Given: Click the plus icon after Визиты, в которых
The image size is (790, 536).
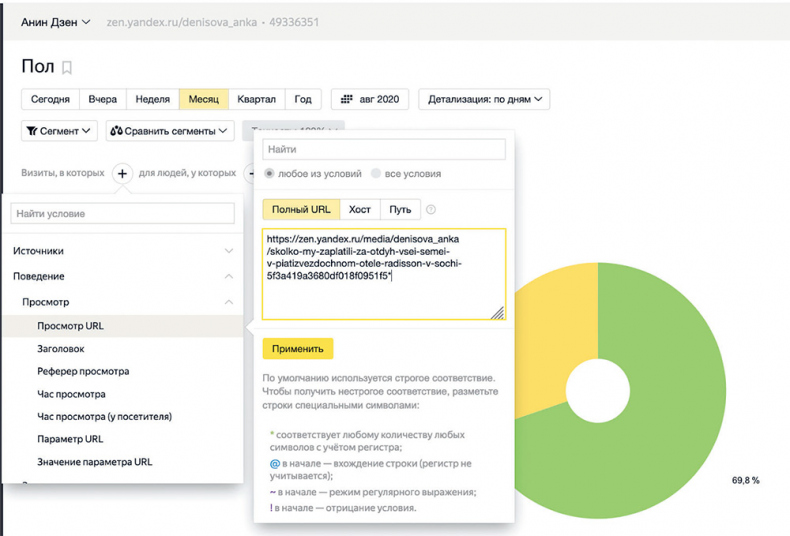Looking at the screenshot, I should click(122, 173).
